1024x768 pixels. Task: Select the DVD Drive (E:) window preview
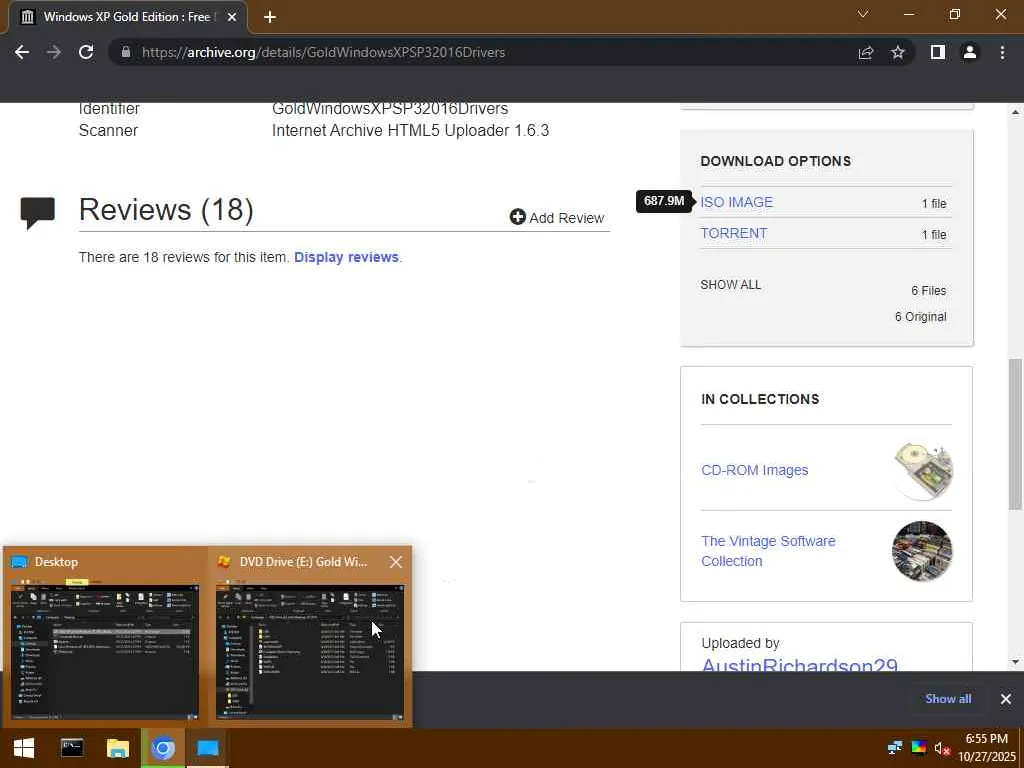coord(310,637)
